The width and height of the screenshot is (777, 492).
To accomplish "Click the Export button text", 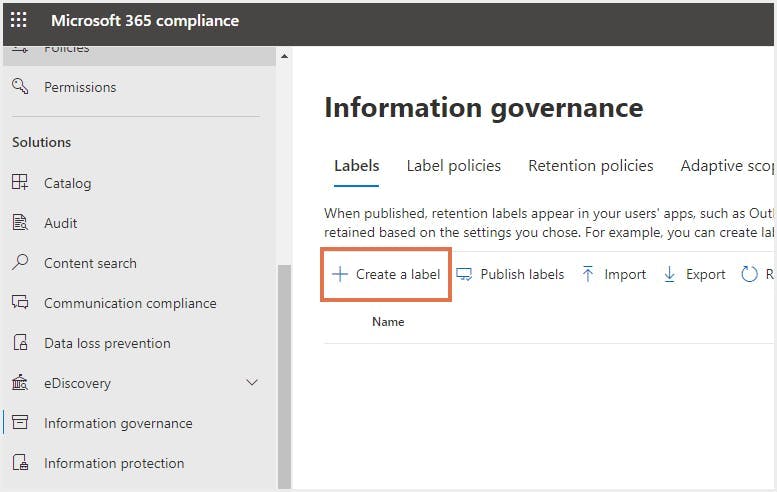I will point(706,274).
